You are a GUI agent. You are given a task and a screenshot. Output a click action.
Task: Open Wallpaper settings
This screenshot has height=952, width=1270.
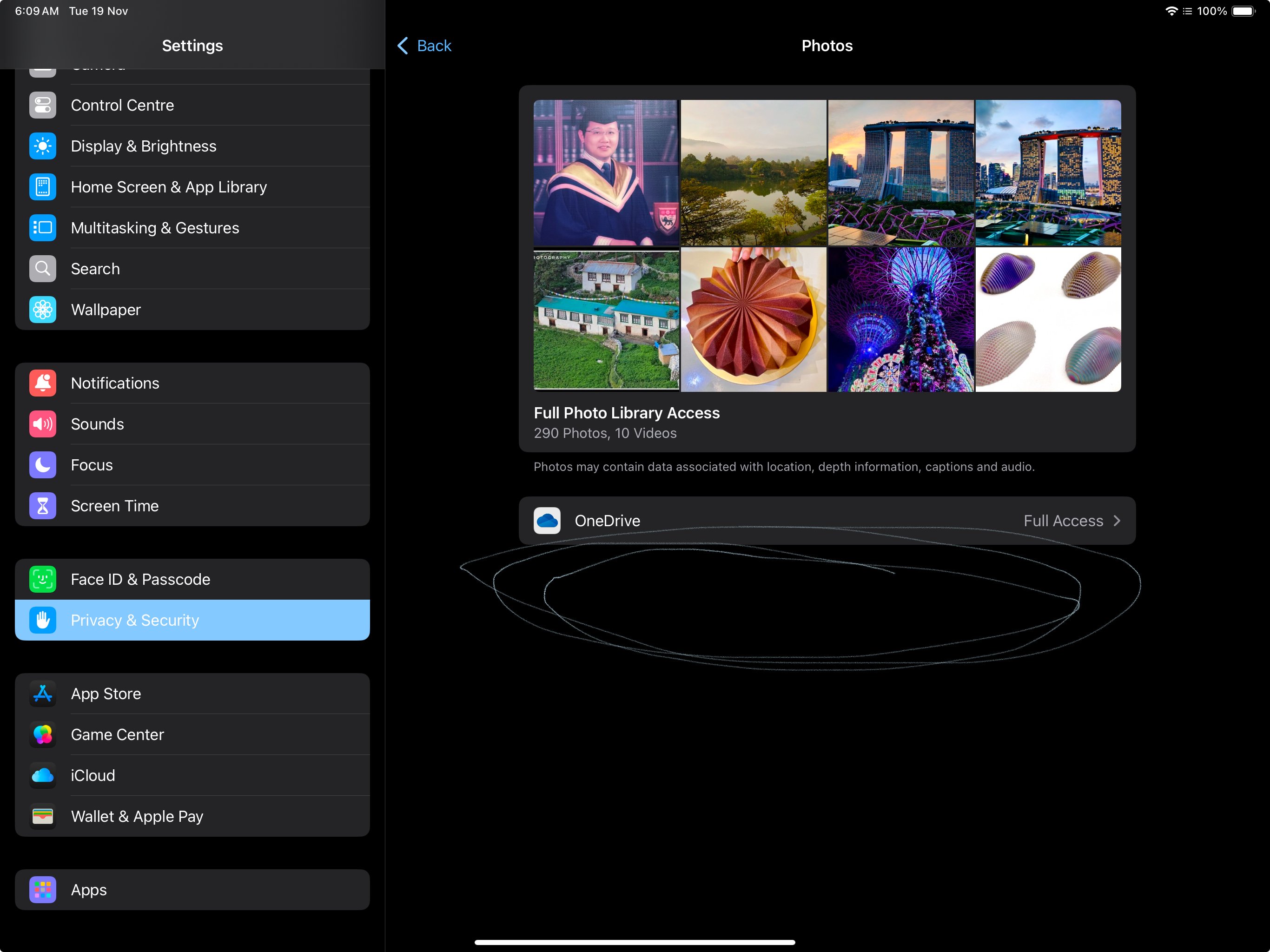(x=192, y=310)
